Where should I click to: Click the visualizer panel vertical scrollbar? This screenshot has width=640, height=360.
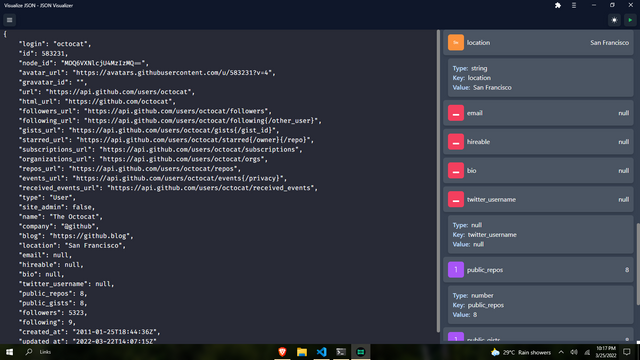tap(638, 264)
